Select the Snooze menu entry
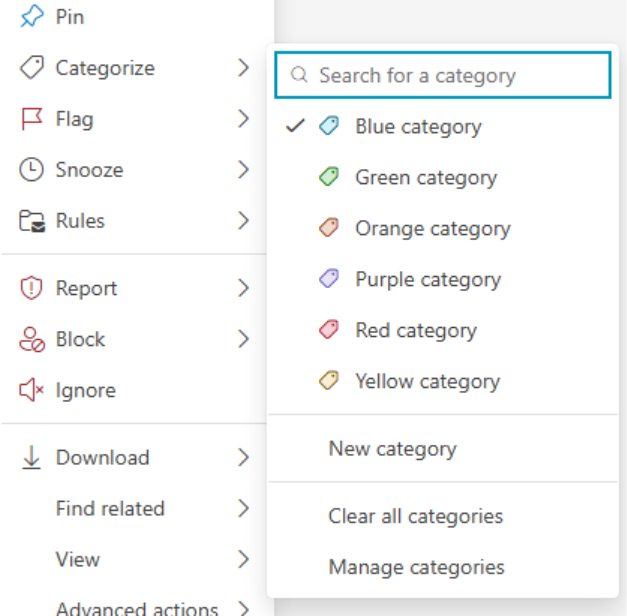 134,170
